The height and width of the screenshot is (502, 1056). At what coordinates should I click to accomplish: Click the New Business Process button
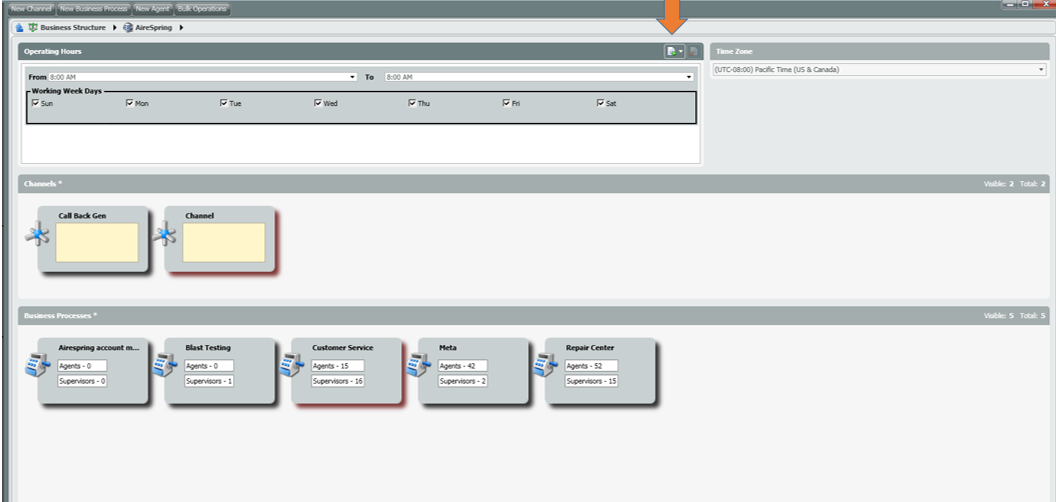click(x=93, y=9)
